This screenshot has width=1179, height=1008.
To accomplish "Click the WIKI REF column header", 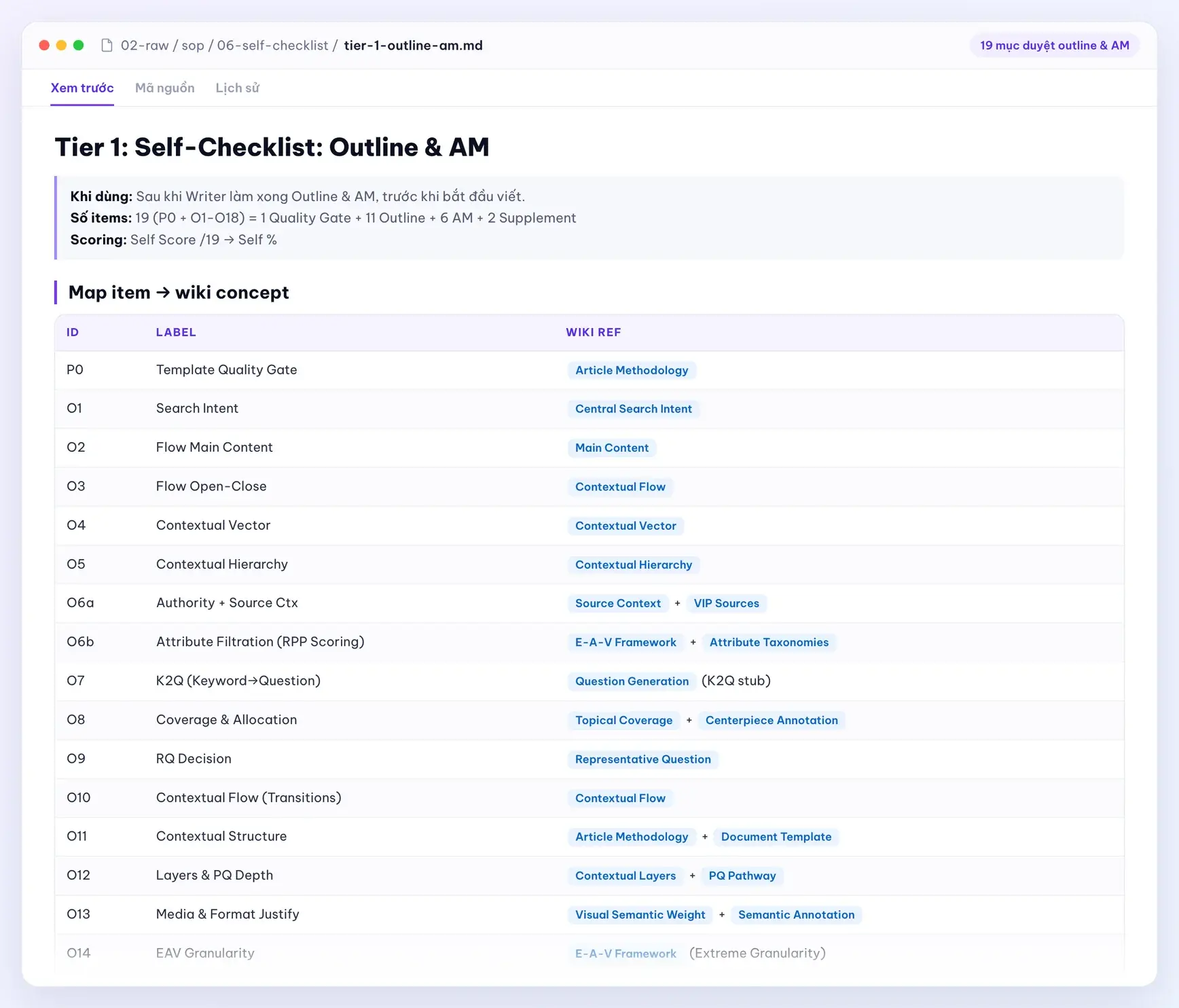I will (x=594, y=332).
